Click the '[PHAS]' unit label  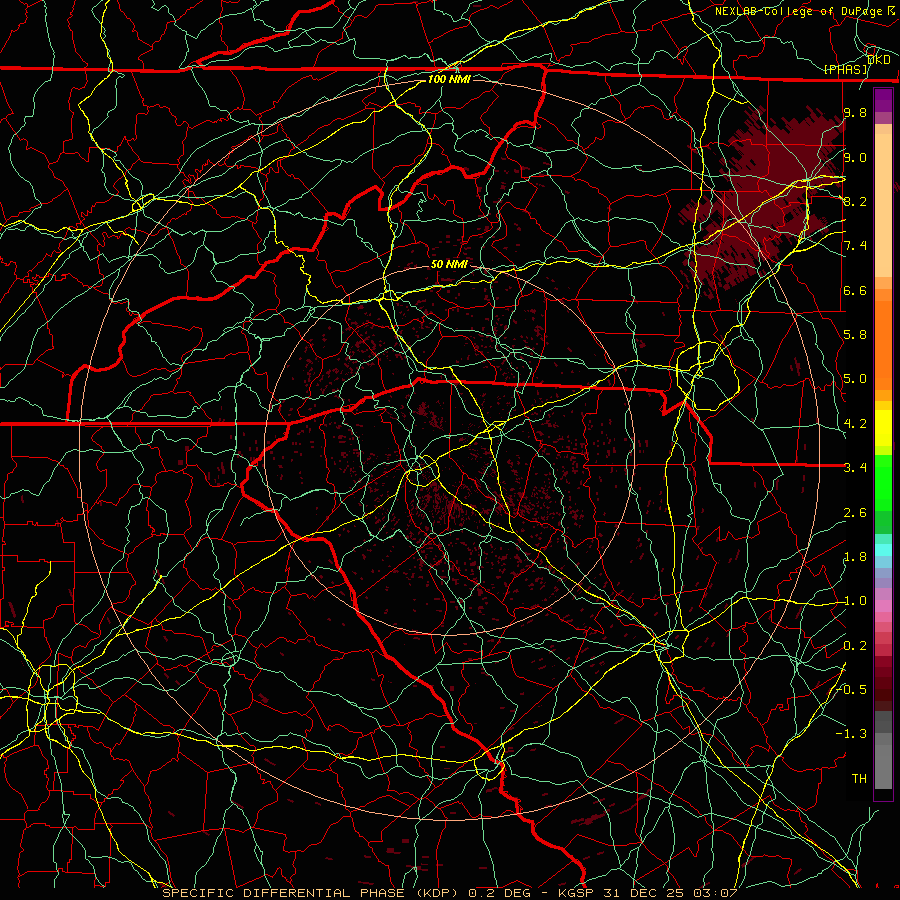[845, 69]
